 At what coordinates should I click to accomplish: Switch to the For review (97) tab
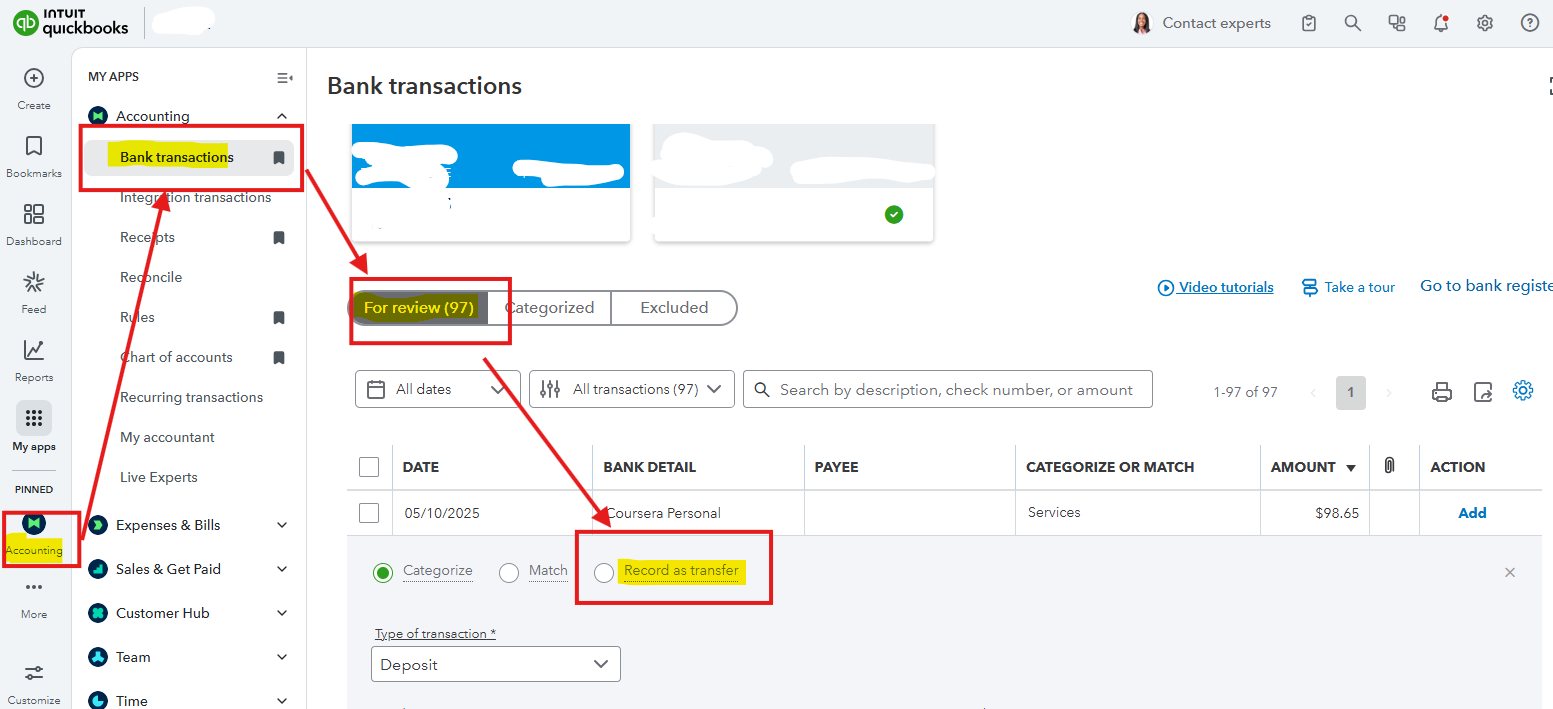[418, 308]
